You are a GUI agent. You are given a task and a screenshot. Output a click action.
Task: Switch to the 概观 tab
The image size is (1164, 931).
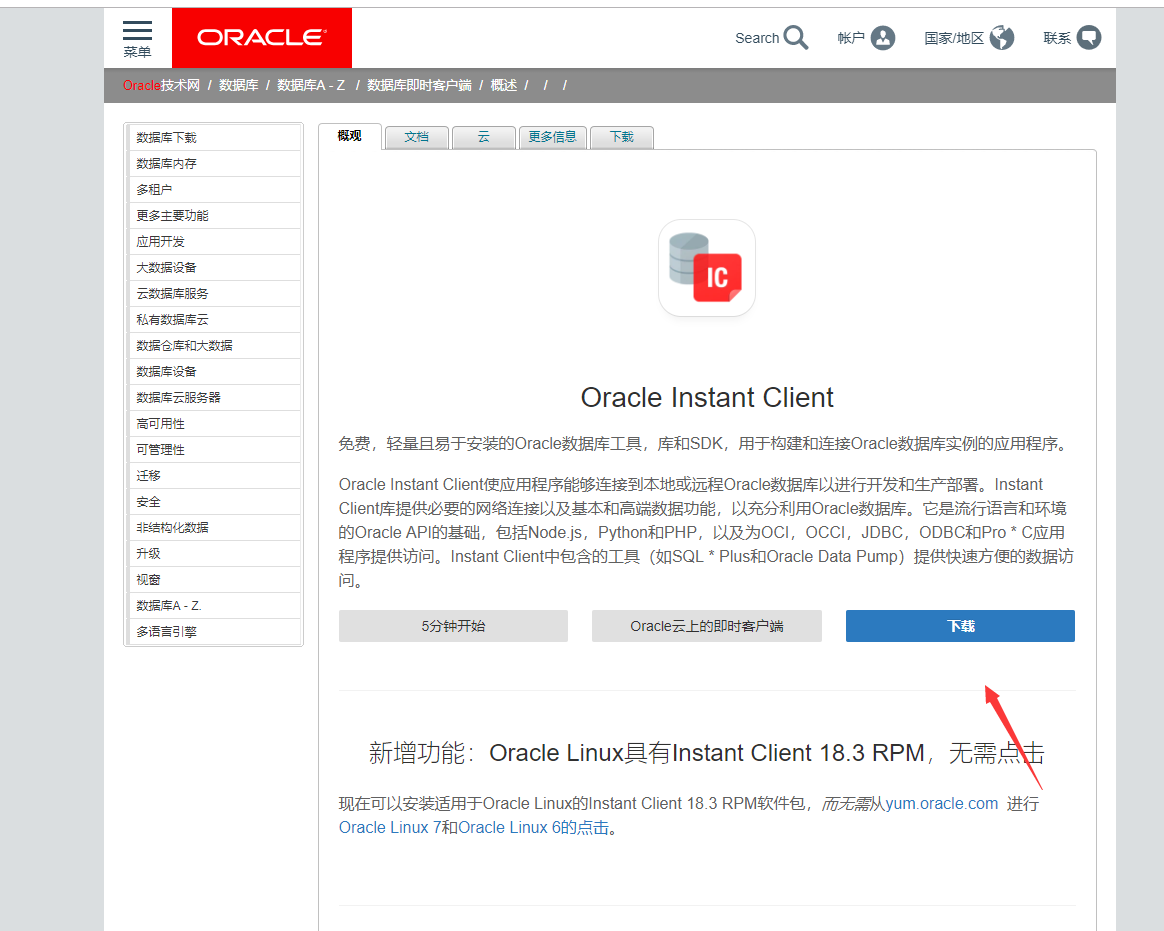[350, 136]
